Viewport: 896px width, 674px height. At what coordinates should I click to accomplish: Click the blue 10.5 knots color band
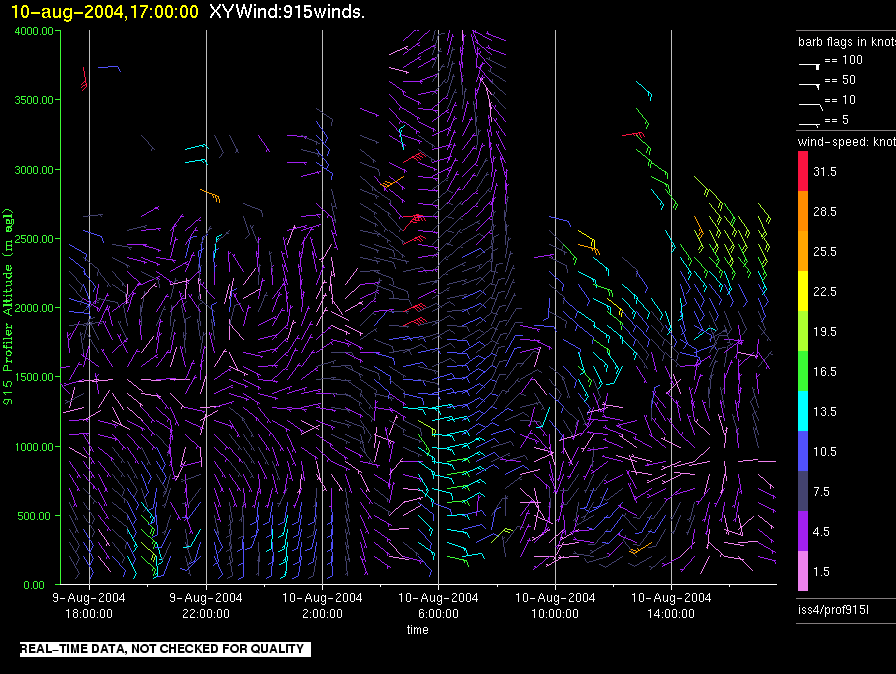(803, 450)
